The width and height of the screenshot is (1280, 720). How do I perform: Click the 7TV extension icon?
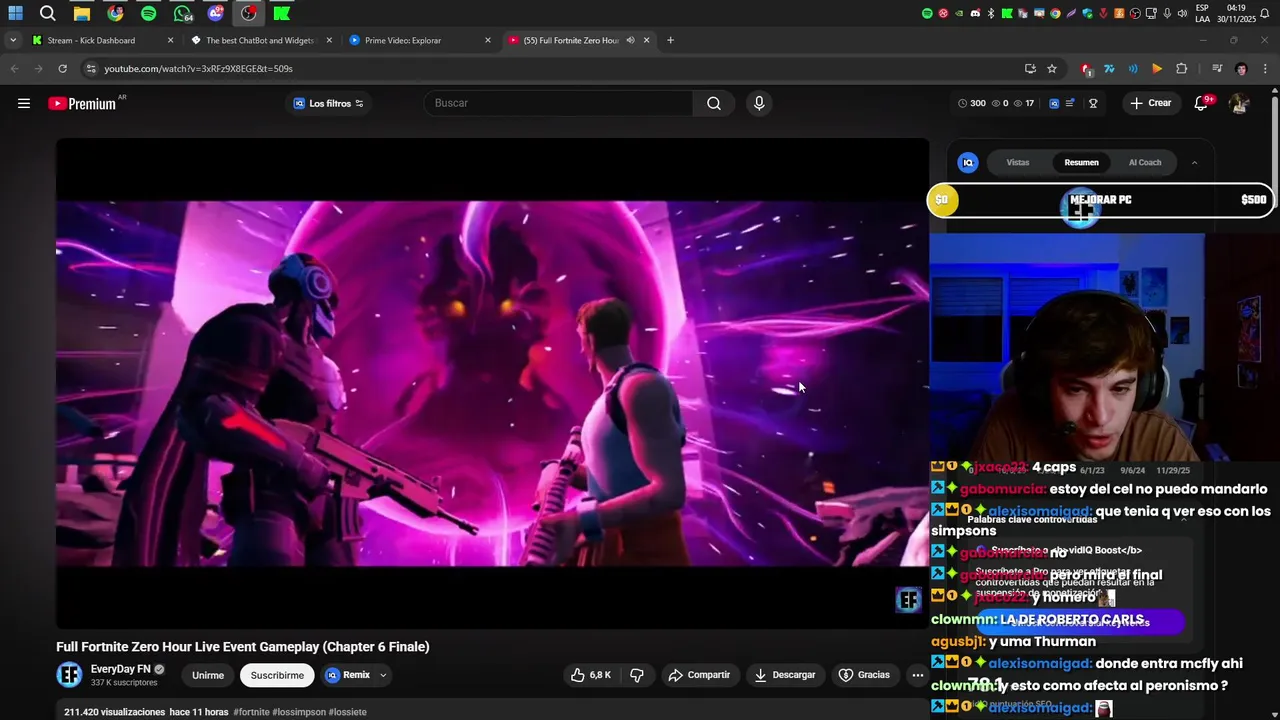pyautogui.click(x=1109, y=69)
